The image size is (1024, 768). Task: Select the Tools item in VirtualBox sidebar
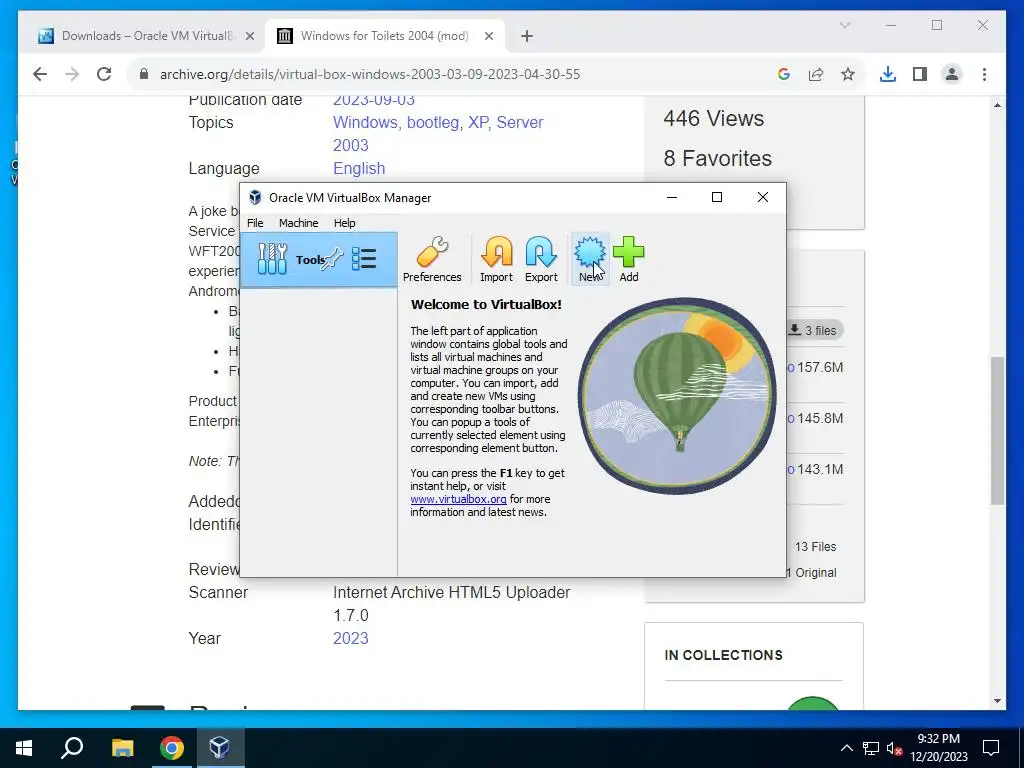click(x=318, y=259)
